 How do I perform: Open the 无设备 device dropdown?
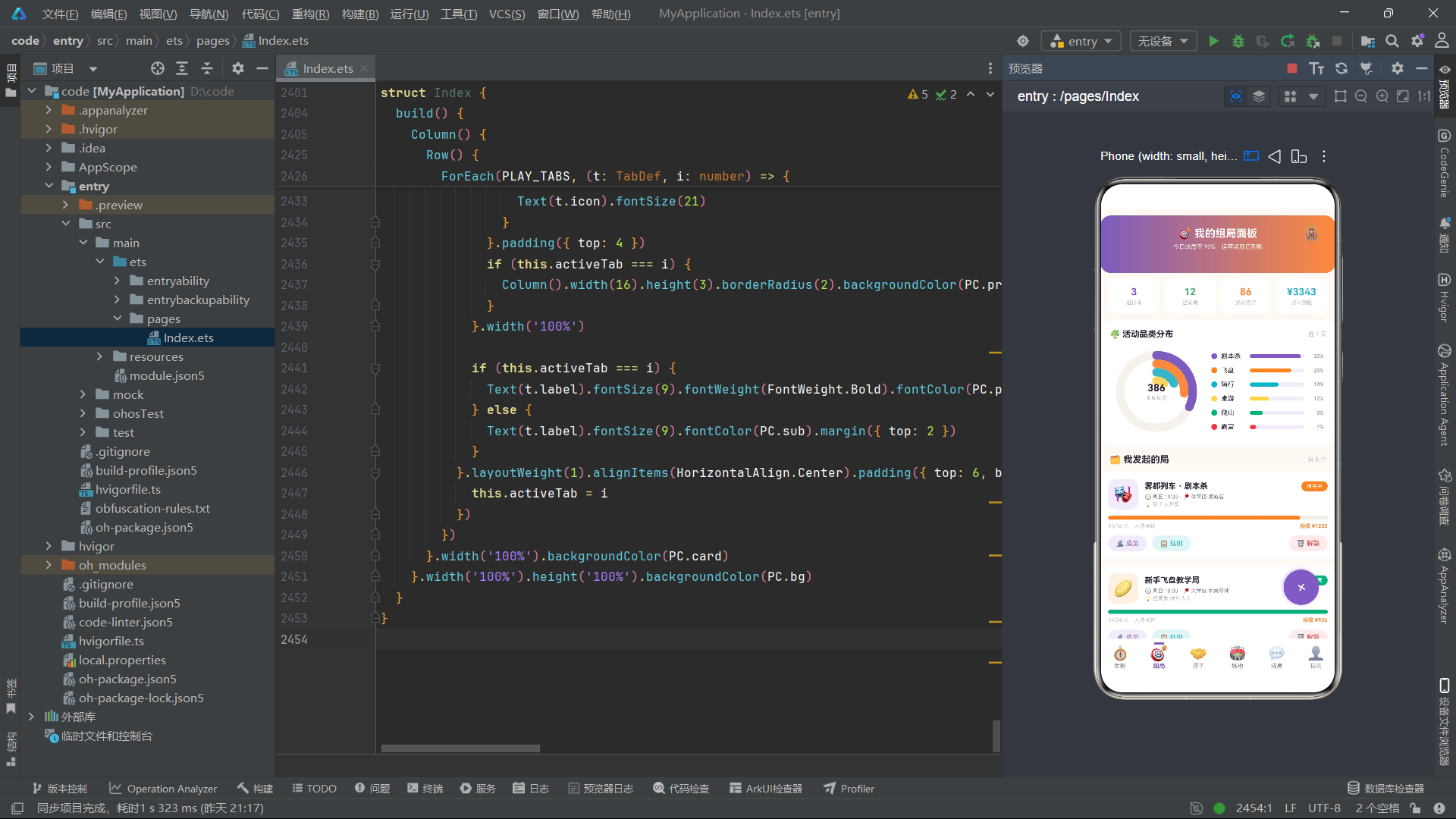tap(1163, 41)
